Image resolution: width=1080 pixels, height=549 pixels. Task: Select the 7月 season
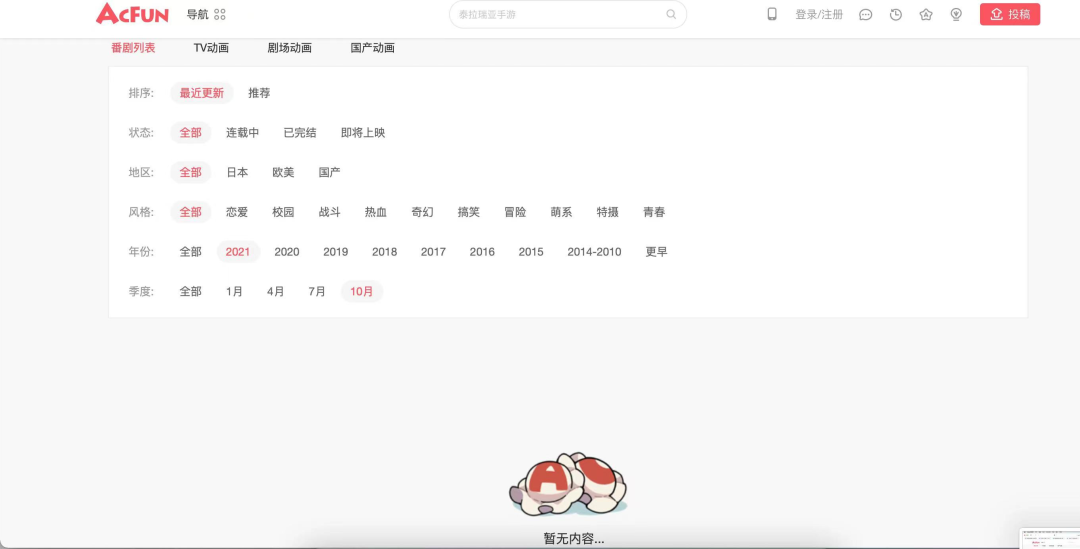(x=317, y=291)
